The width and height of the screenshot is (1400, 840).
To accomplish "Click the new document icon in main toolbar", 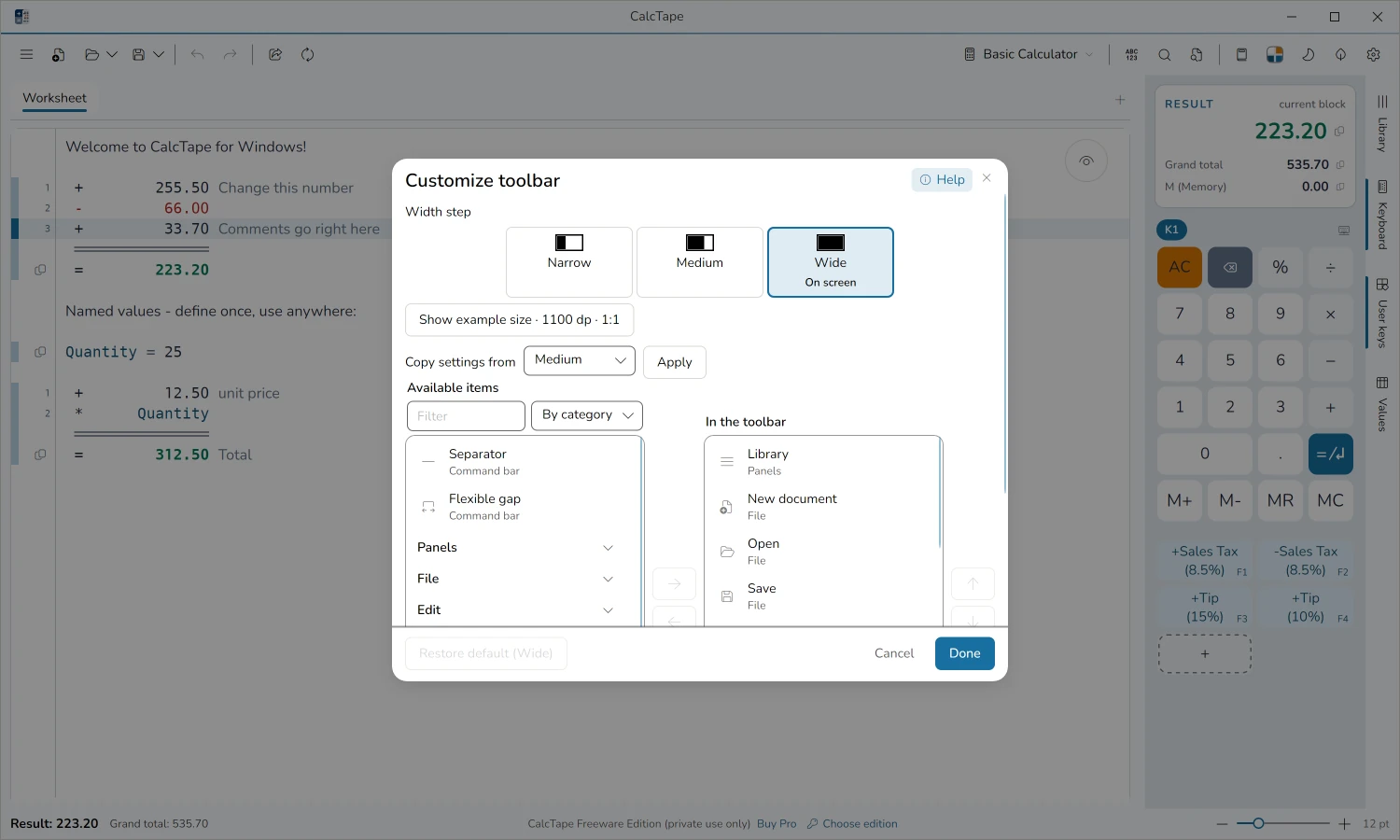I will (58, 54).
